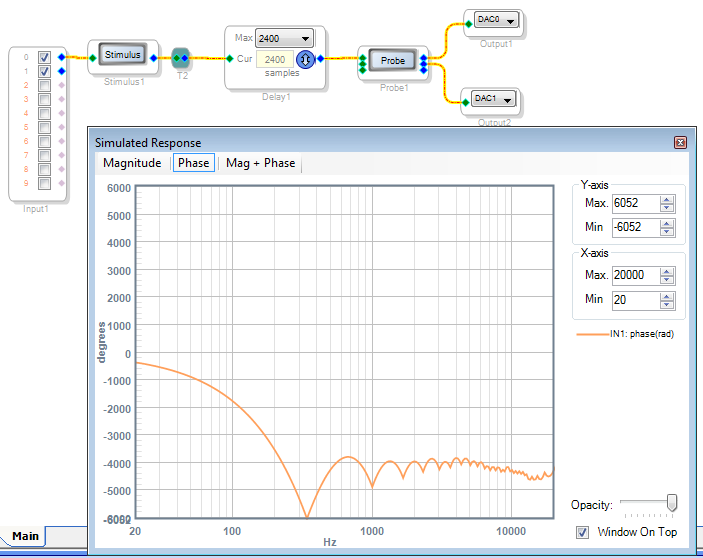Screen dimensions: 703x558
Task: Decrease the Y-axis Min value with down arrow
Action: tap(667, 232)
